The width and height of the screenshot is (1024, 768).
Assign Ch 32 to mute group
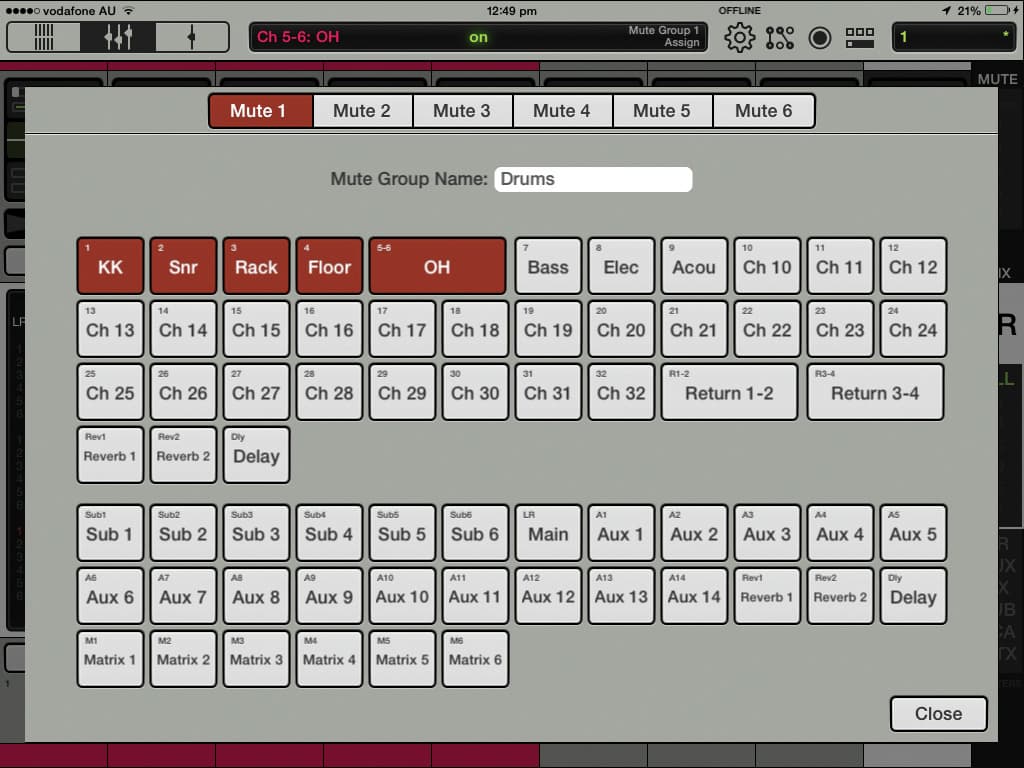[x=621, y=392]
